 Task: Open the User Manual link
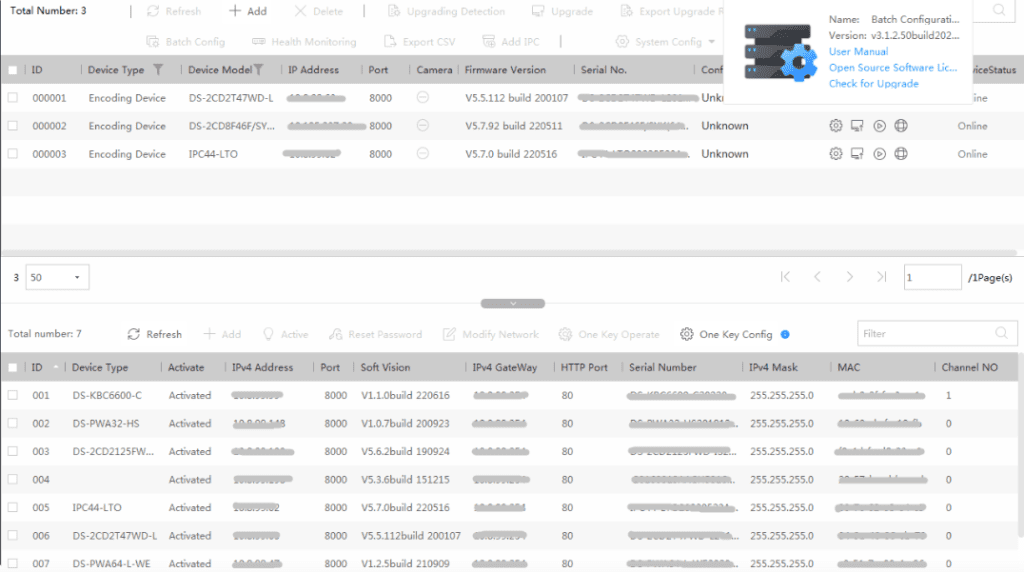pos(858,52)
